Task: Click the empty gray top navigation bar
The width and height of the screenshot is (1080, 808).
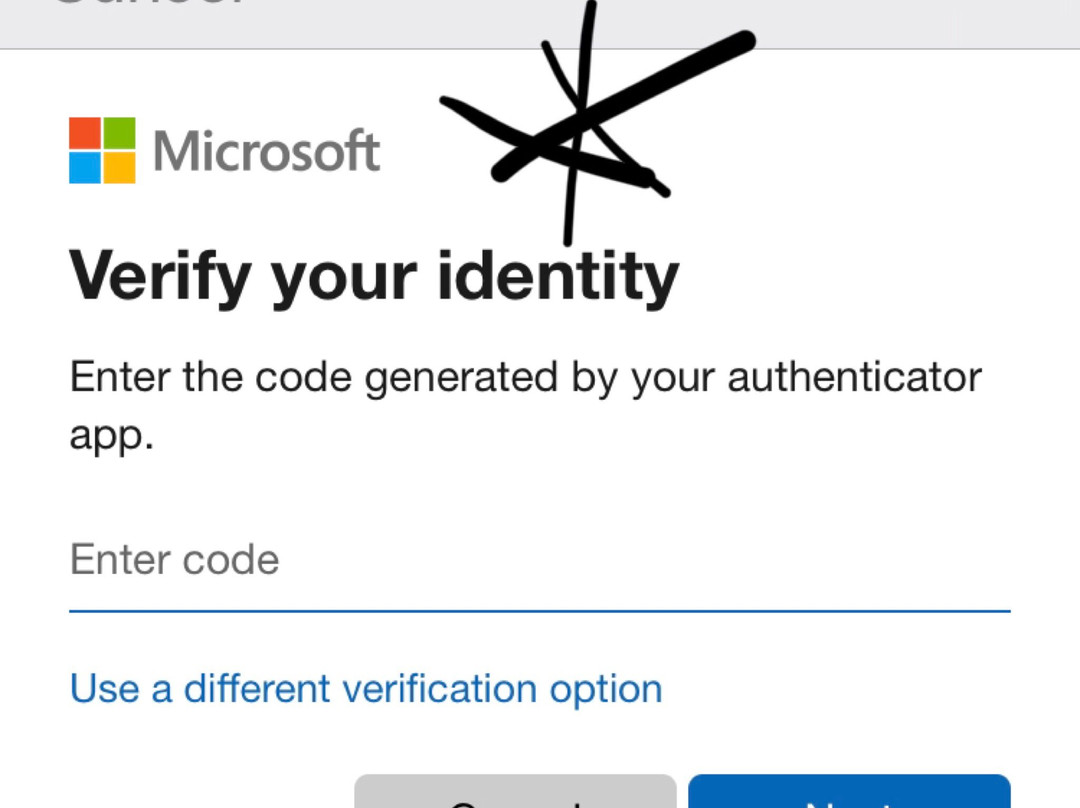Action: click(x=800, y=22)
